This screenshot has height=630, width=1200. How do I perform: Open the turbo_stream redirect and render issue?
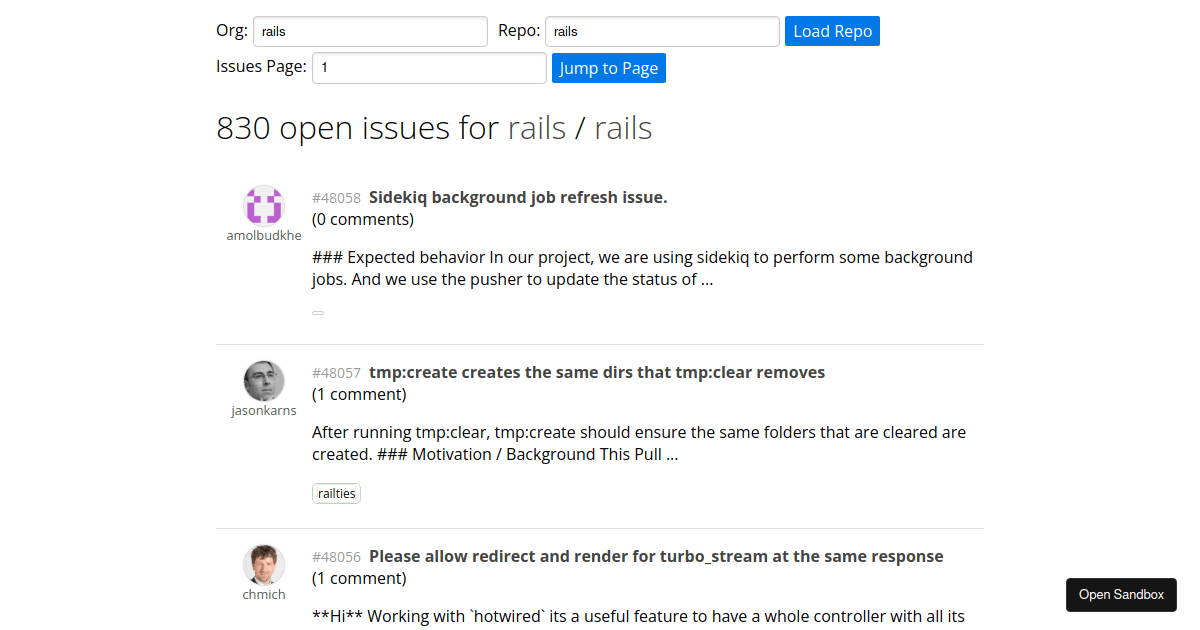pos(655,556)
